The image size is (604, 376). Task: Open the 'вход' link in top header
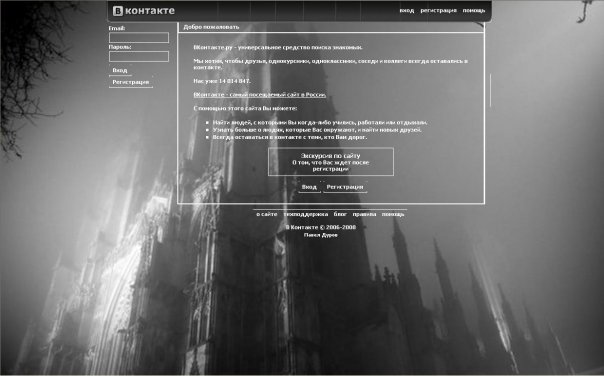406,10
